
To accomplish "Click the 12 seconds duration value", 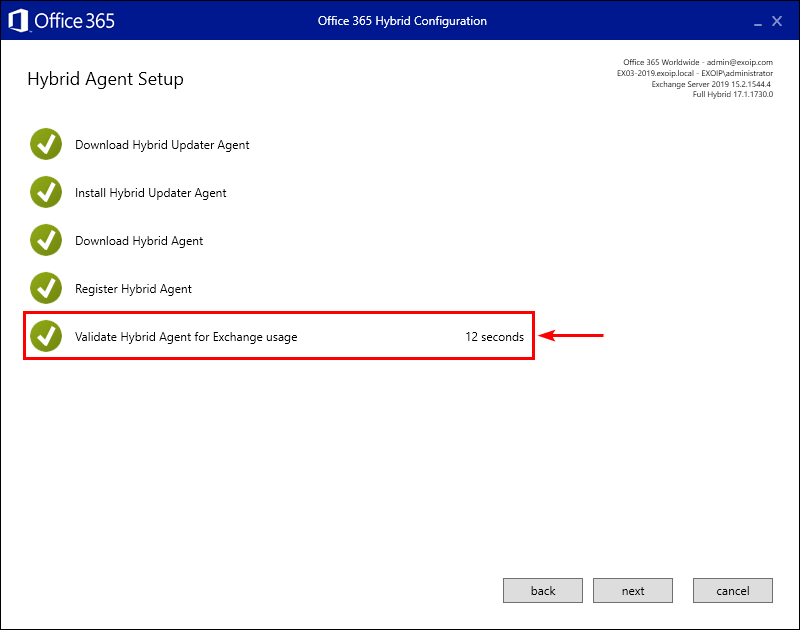I will (494, 337).
